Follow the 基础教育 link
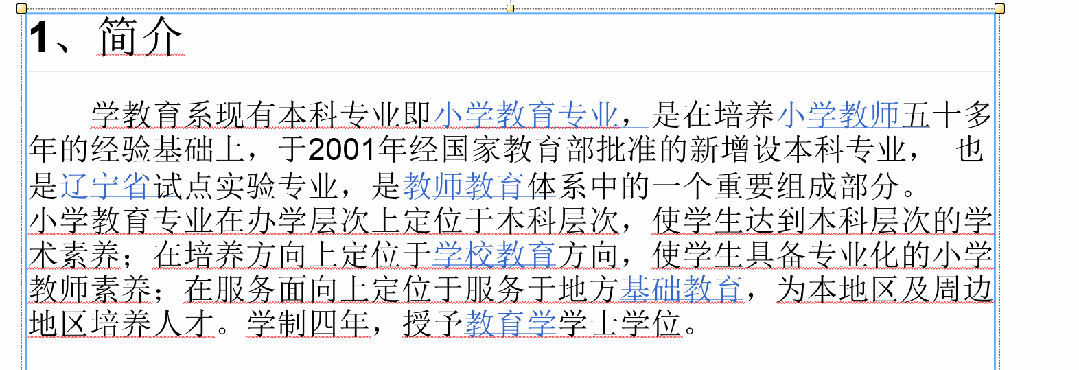1079x370 pixels. coord(681,290)
